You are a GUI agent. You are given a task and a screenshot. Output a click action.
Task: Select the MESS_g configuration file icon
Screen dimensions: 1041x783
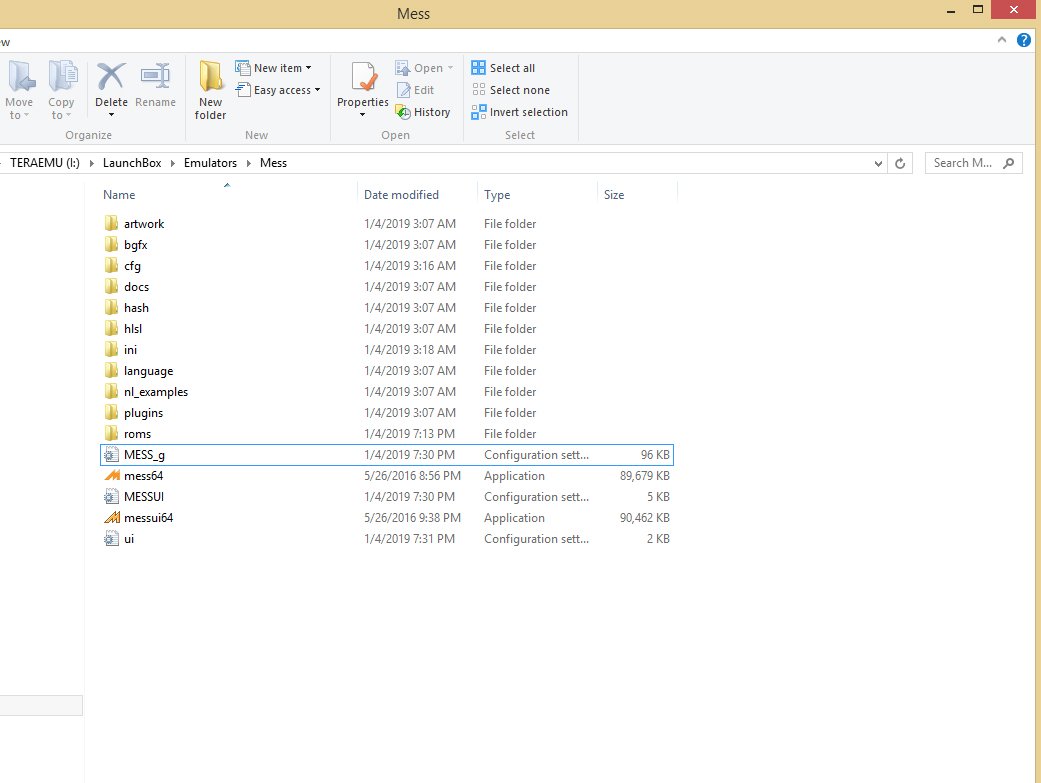click(111, 455)
